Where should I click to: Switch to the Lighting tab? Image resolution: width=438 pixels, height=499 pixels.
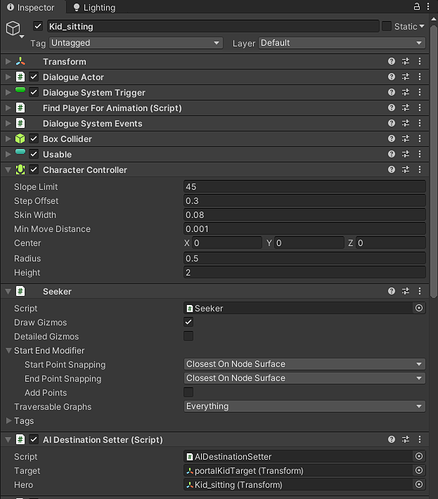pos(94,7)
